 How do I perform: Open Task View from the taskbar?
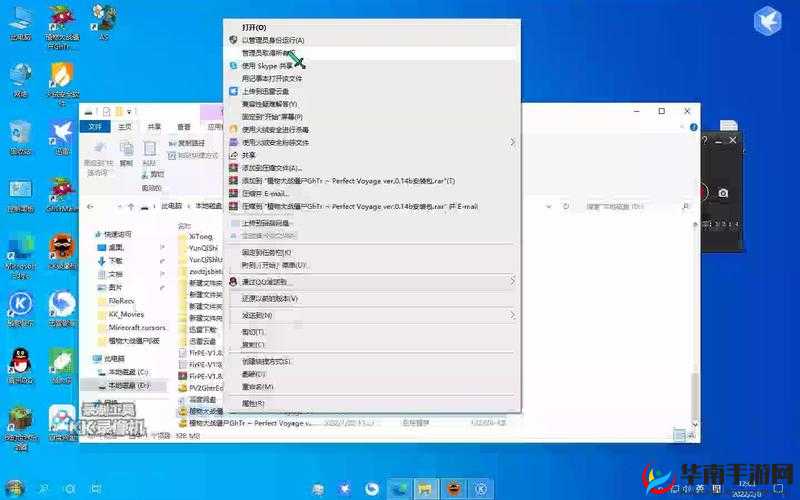point(95,488)
